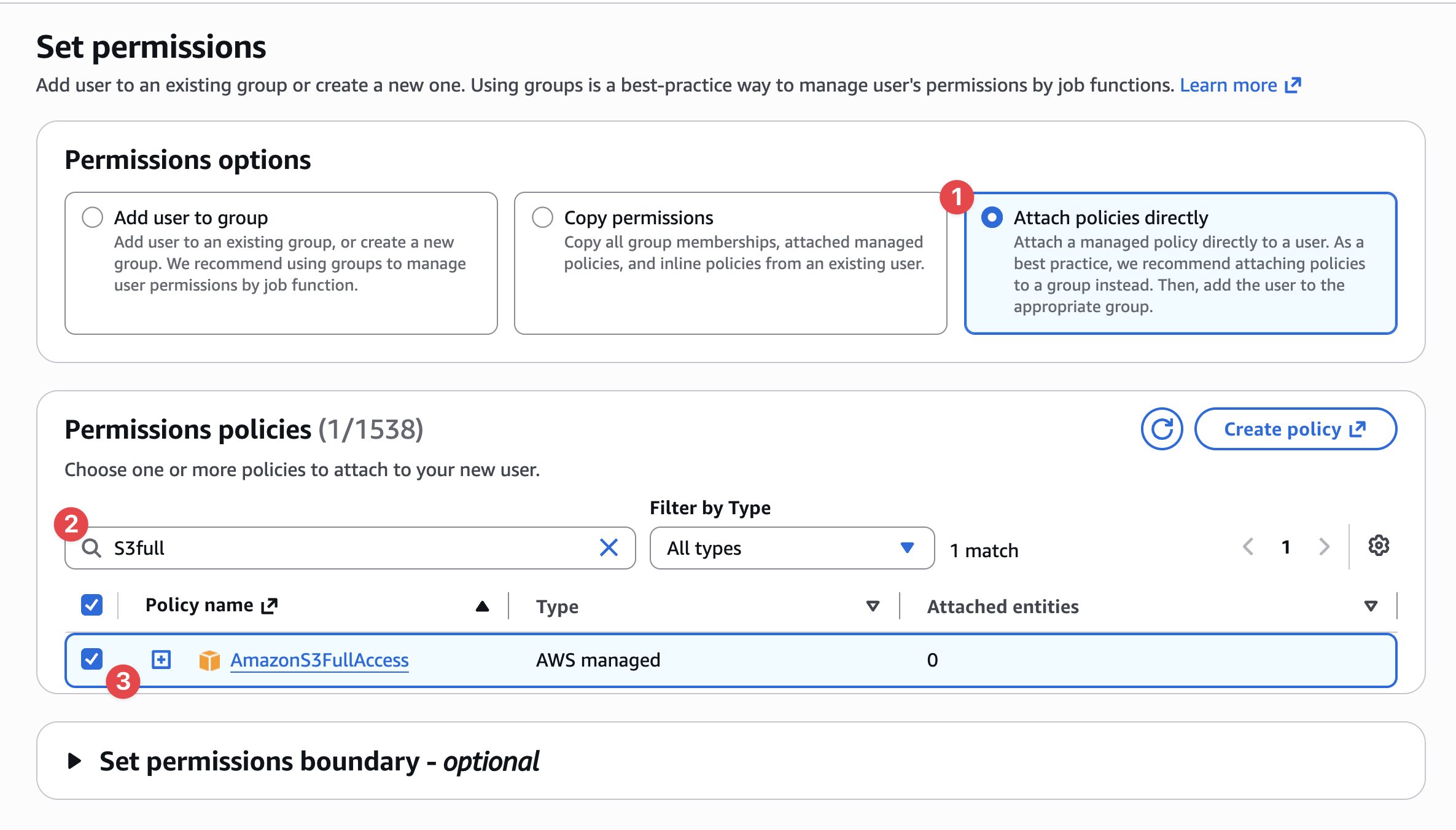Go to next page of policy results

click(x=1325, y=547)
